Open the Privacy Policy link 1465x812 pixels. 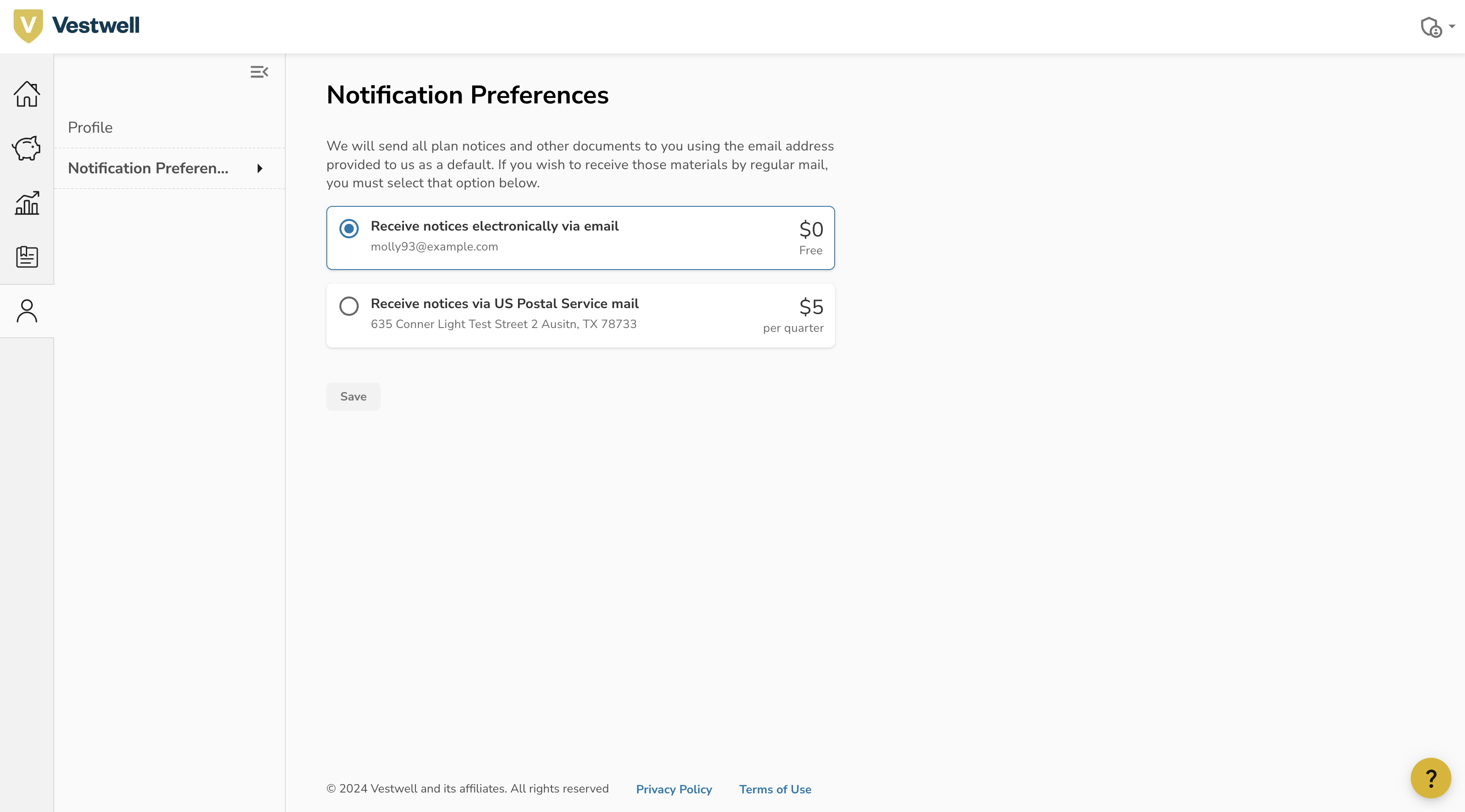coord(673,789)
